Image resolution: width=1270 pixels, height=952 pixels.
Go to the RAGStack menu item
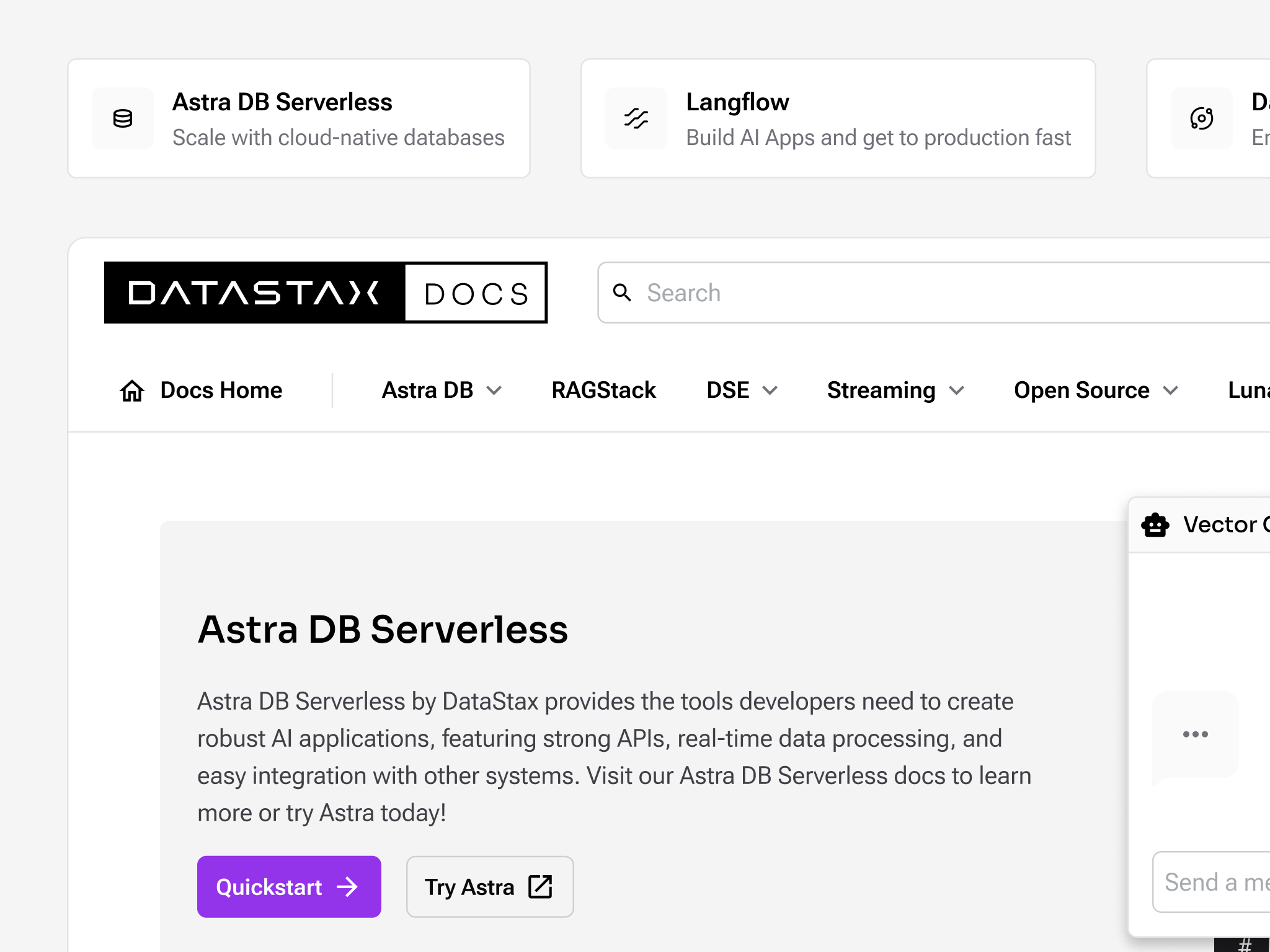point(603,390)
